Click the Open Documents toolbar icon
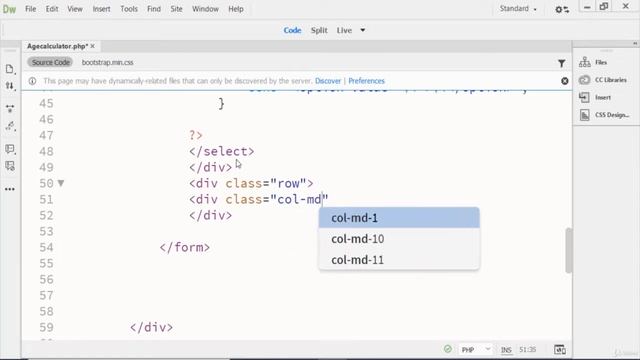 pyautogui.click(x=10, y=69)
